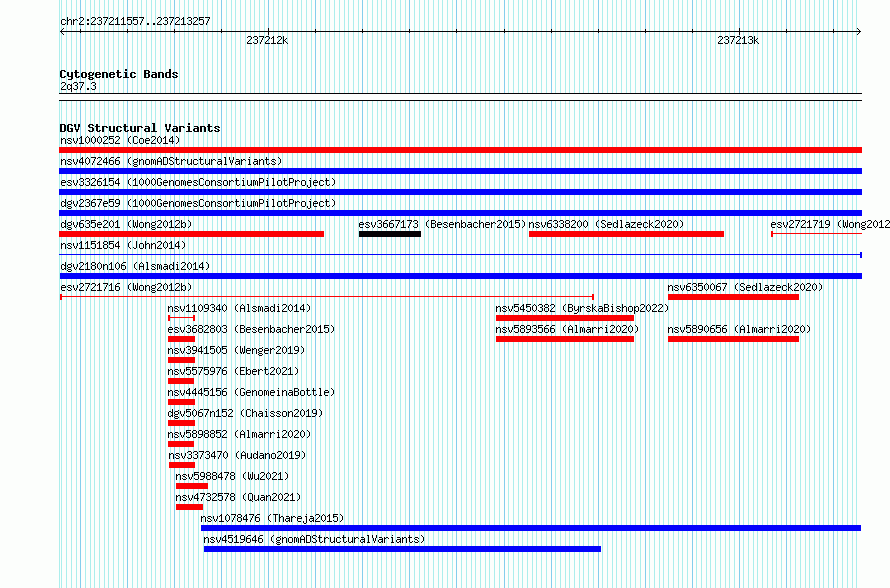
Task: Open the nsv5575976 (Ebert2021) variant bar
Action: point(181,381)
